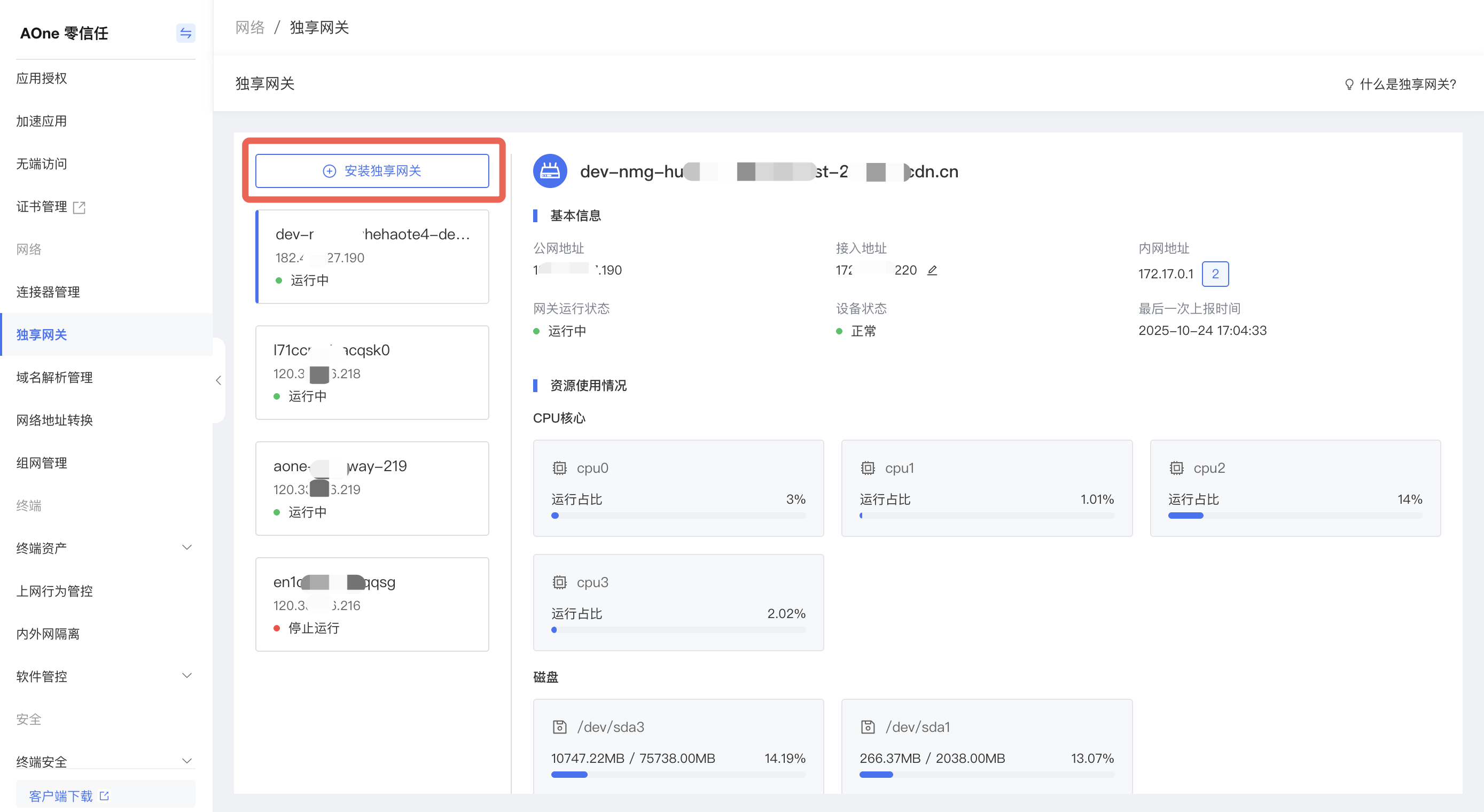Select the aone gateway-219 card
This screenshot has height=812, width=1484.
pos(372,488)
